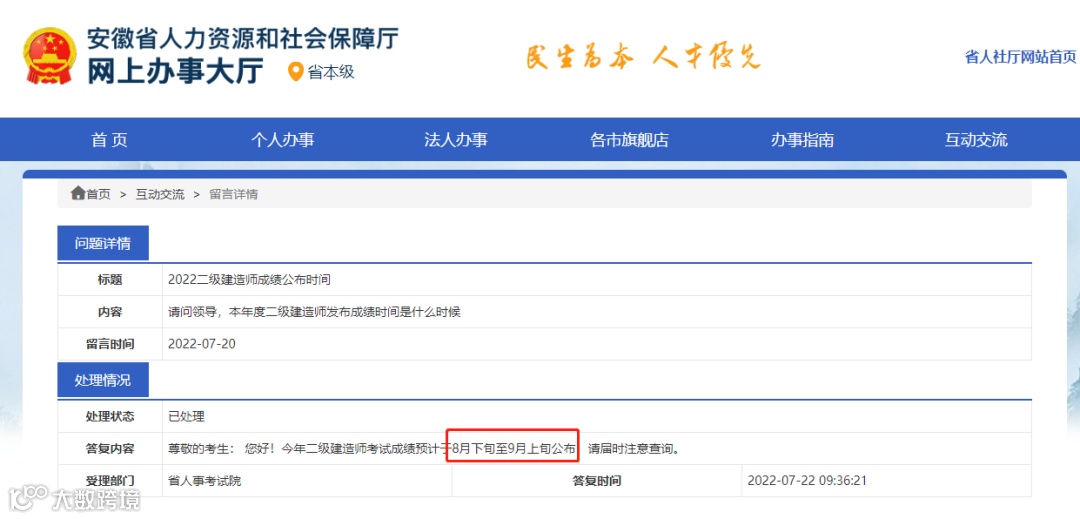This screenshot has height=519, width=1080.
Task: Click 留言详情 breadcrumb text
Action: (233, 194)
